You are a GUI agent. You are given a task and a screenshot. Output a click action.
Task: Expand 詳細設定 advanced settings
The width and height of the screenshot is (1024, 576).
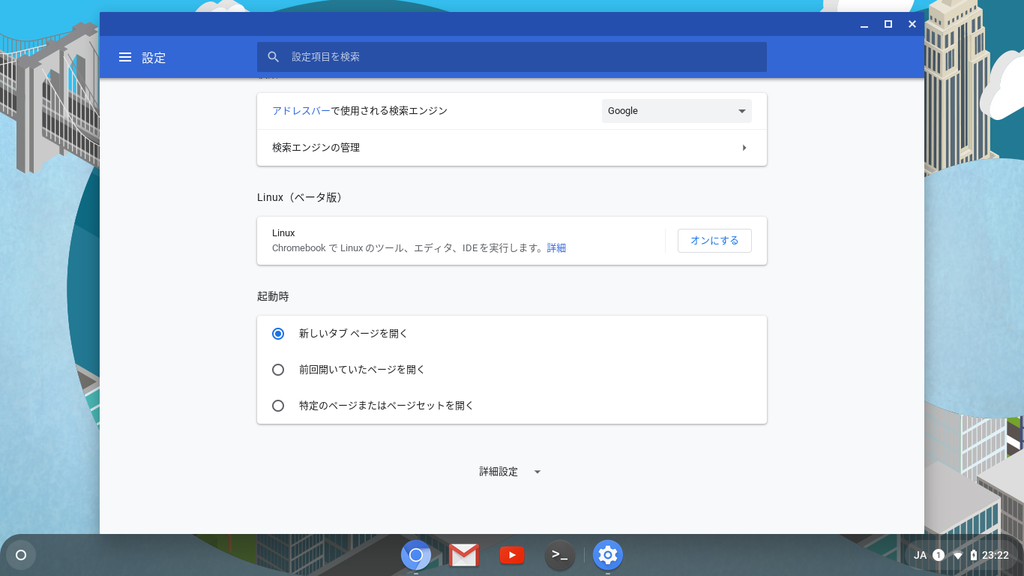tap(510, 472)
